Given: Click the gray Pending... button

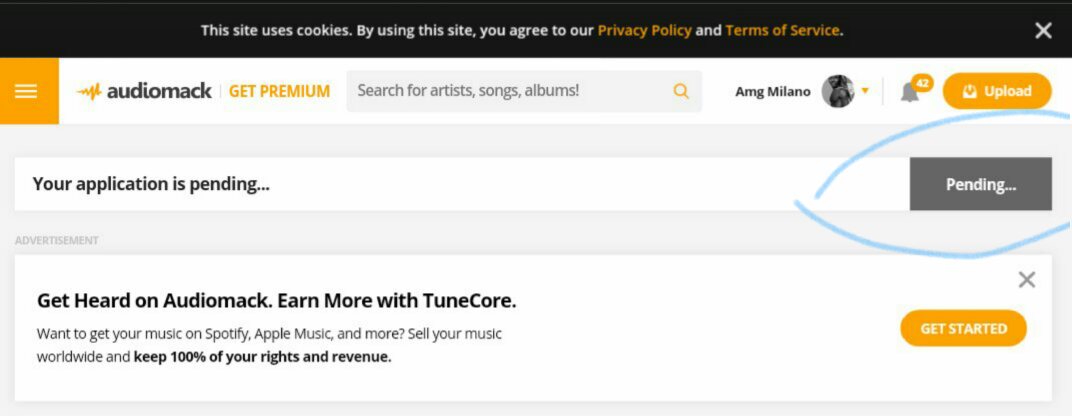Looking at the screenshot, I should pos(980,184).
